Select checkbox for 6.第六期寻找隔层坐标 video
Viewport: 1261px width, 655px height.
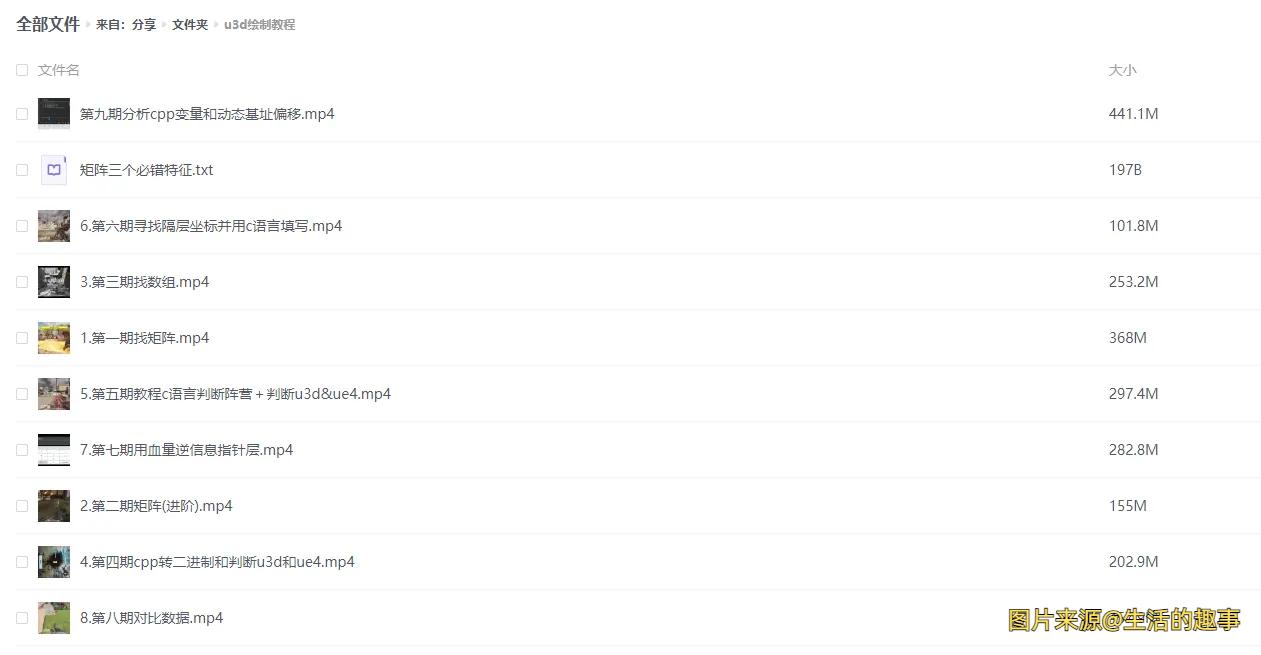(x=22, y=226)
